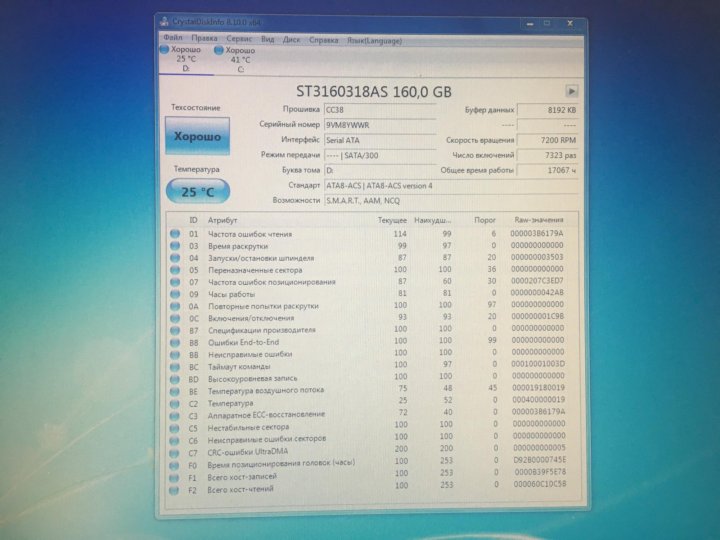
Task: Click the Режим передачи field SATA/300
Action: coord(380,155)
